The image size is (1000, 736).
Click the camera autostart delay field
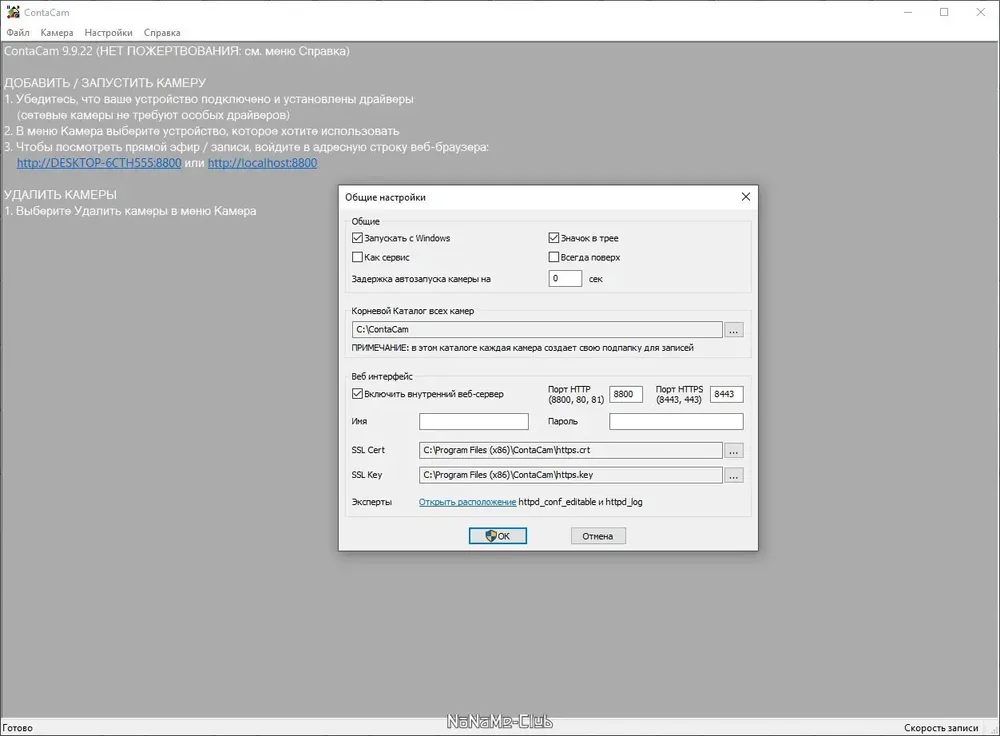coord(565,279)
